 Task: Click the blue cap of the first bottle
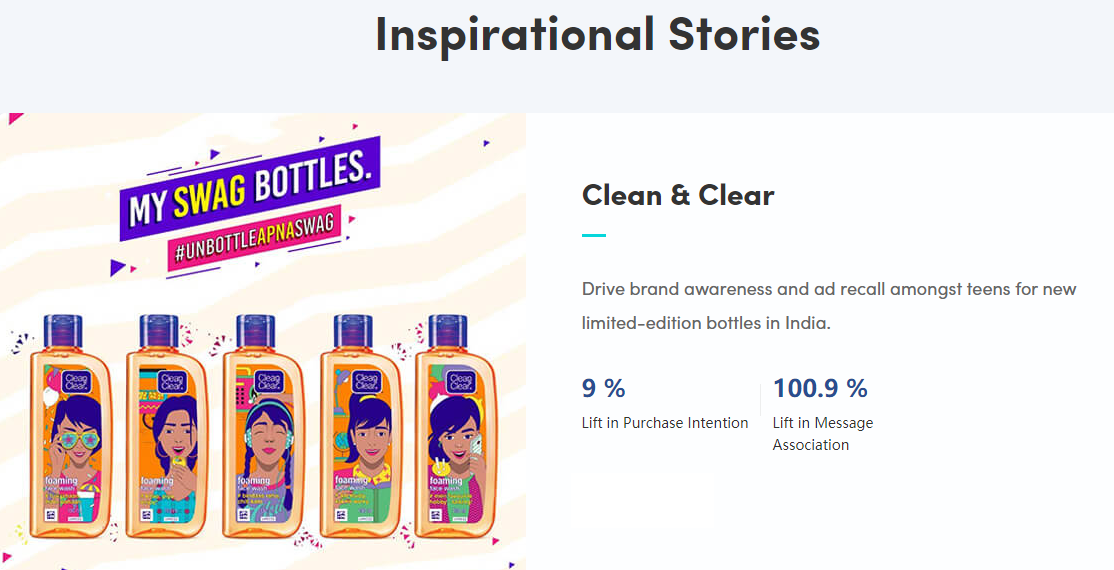pos(63,333)
